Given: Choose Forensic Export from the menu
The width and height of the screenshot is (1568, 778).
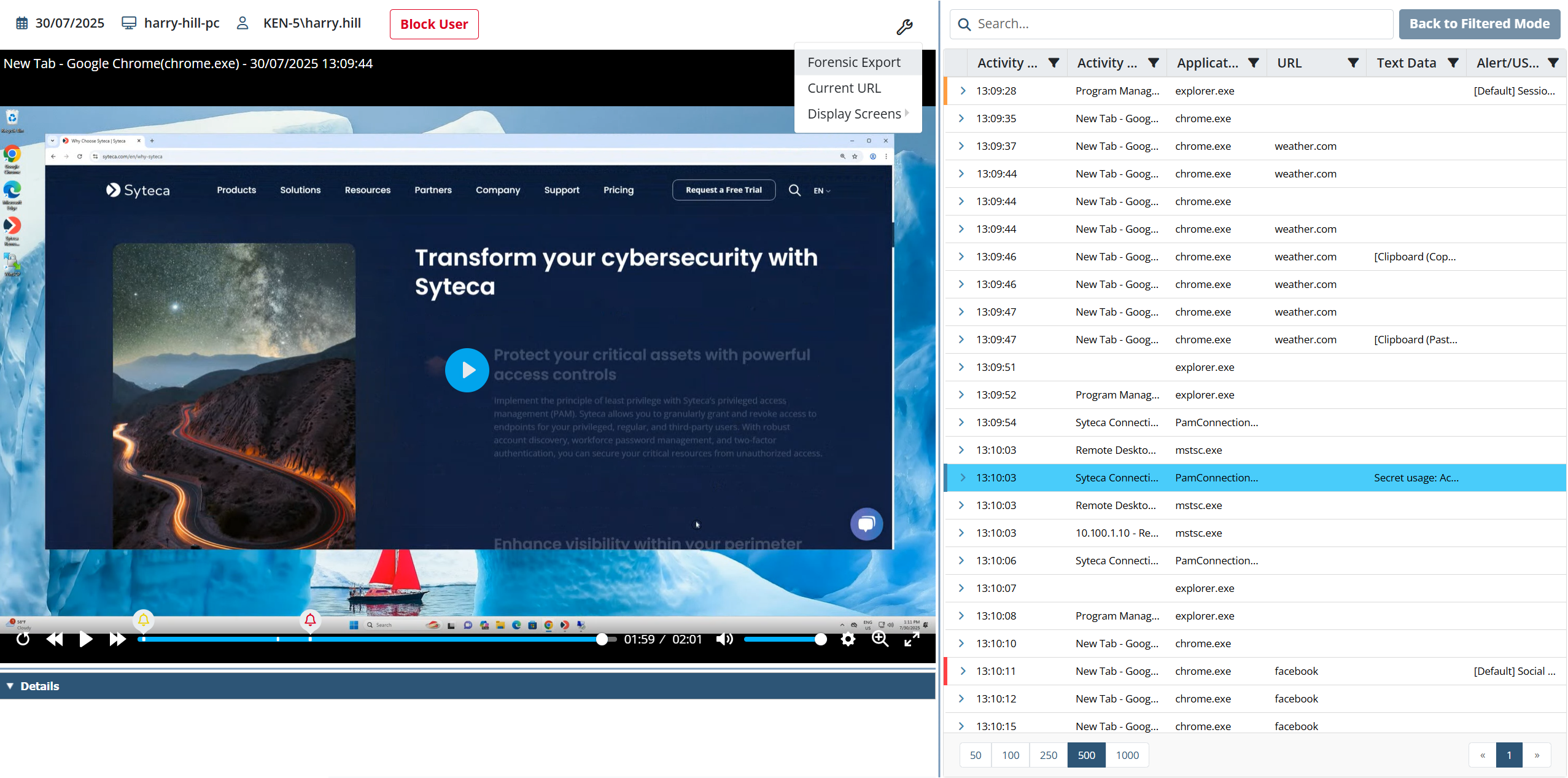Looking at the screenshot, I should click(x=853, y=63).
